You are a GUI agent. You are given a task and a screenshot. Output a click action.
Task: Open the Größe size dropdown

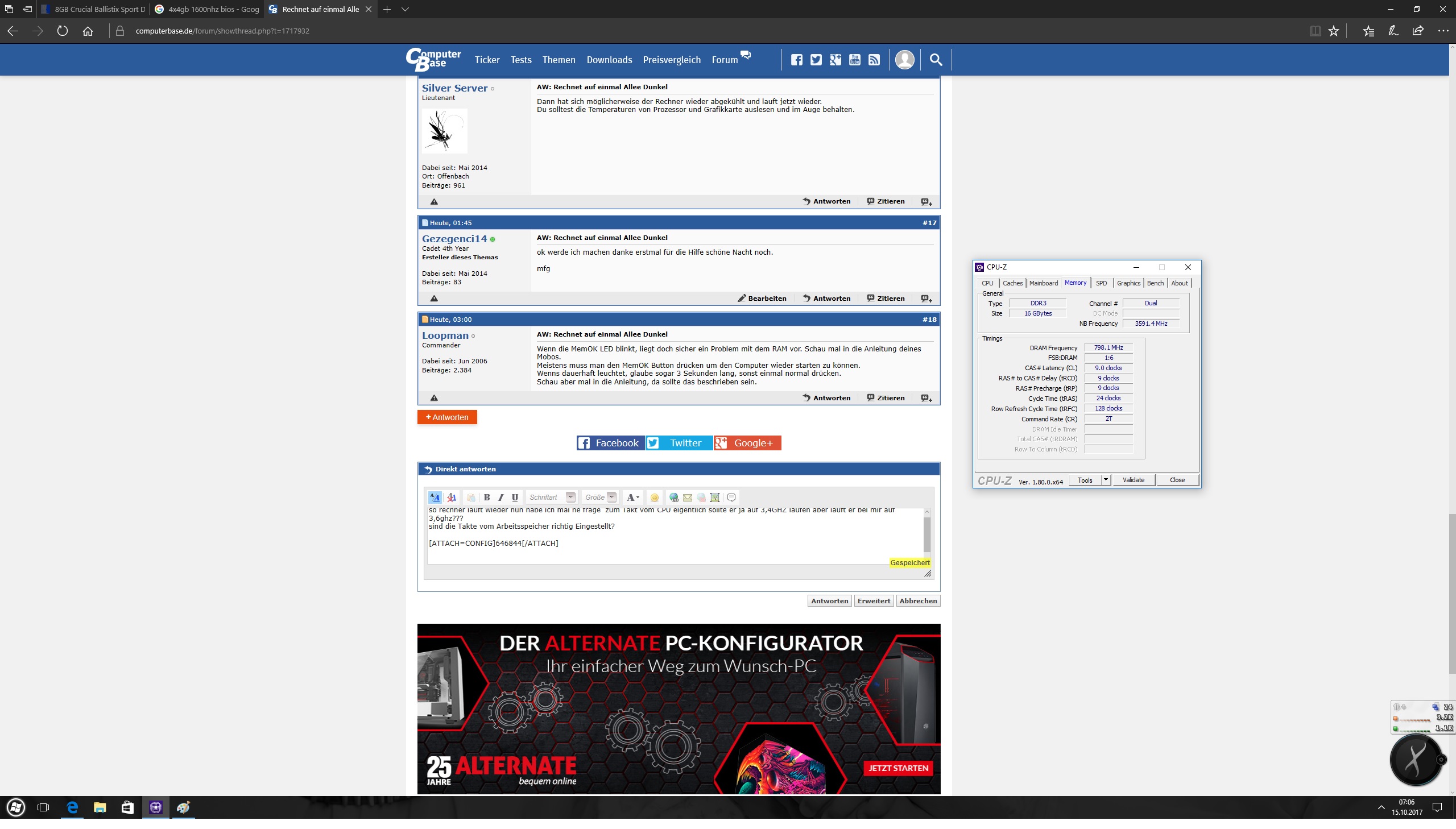coord(611,497)
